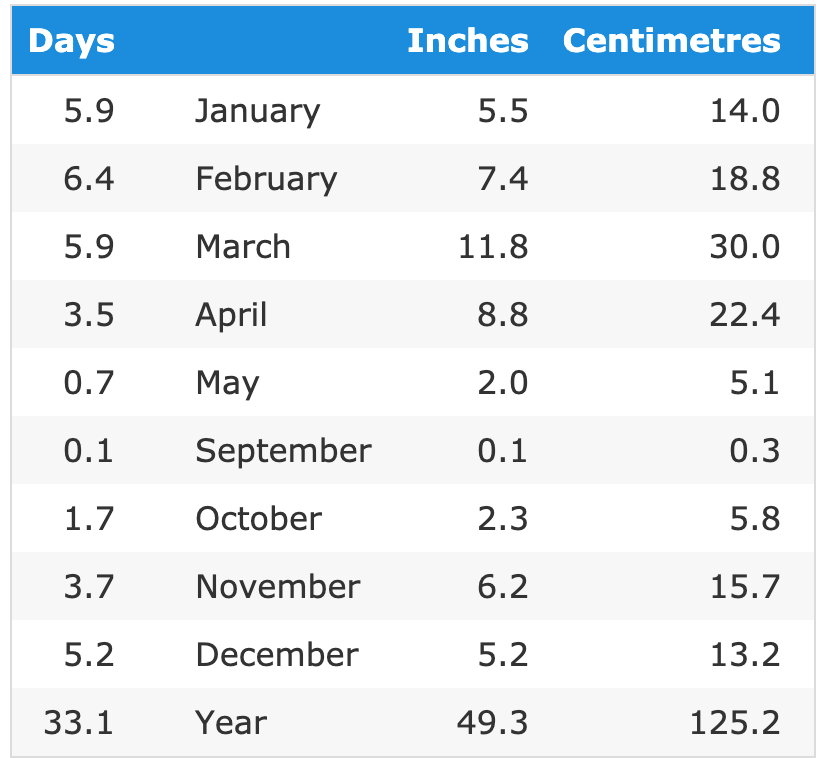Viewport: 830px width, 758px height.
Task: Click the March row label
Action: pyautogui.click(x=243, y=246)
